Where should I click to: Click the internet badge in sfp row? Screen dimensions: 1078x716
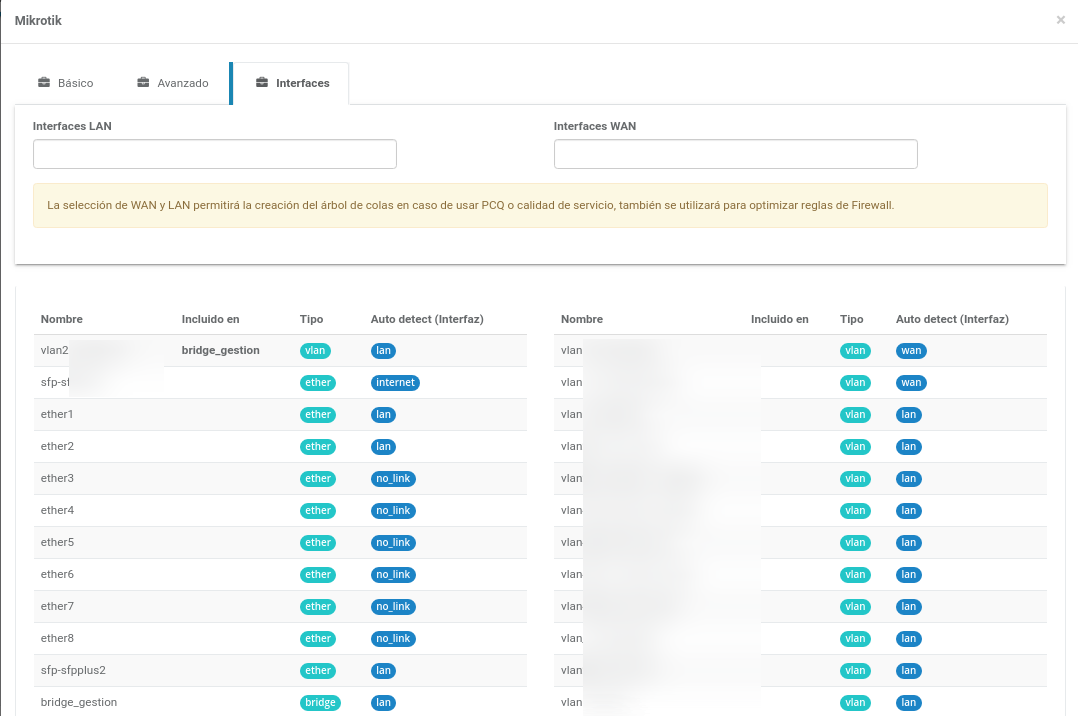point(395,382)
